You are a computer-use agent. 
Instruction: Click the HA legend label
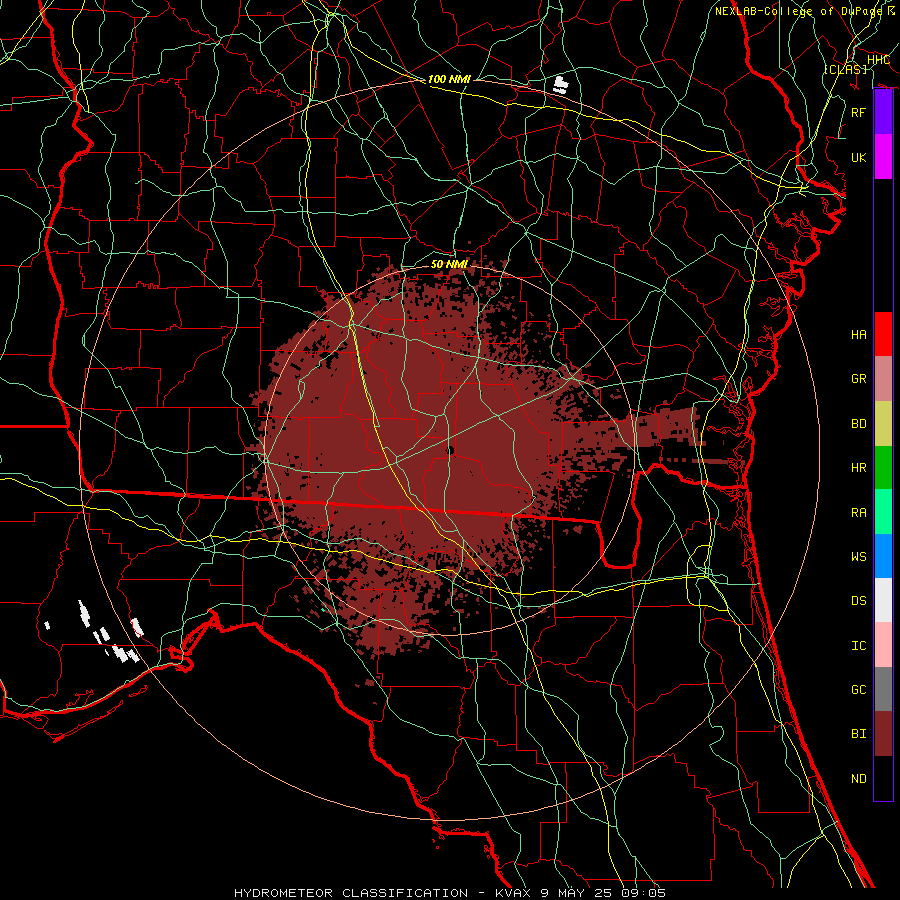click(858, 334)
